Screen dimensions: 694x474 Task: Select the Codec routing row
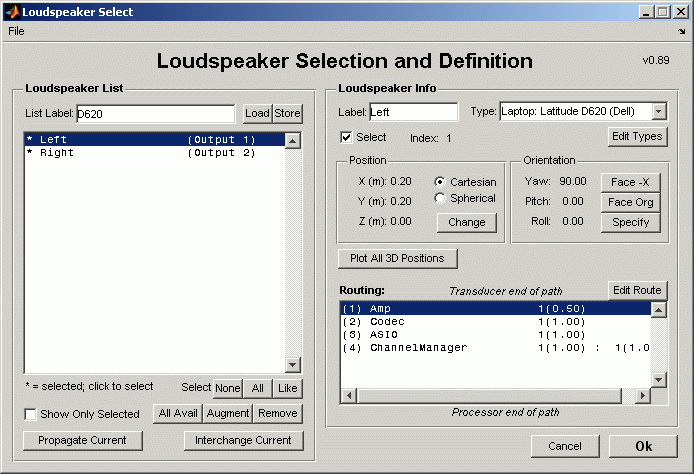click(x=496, y=322)
